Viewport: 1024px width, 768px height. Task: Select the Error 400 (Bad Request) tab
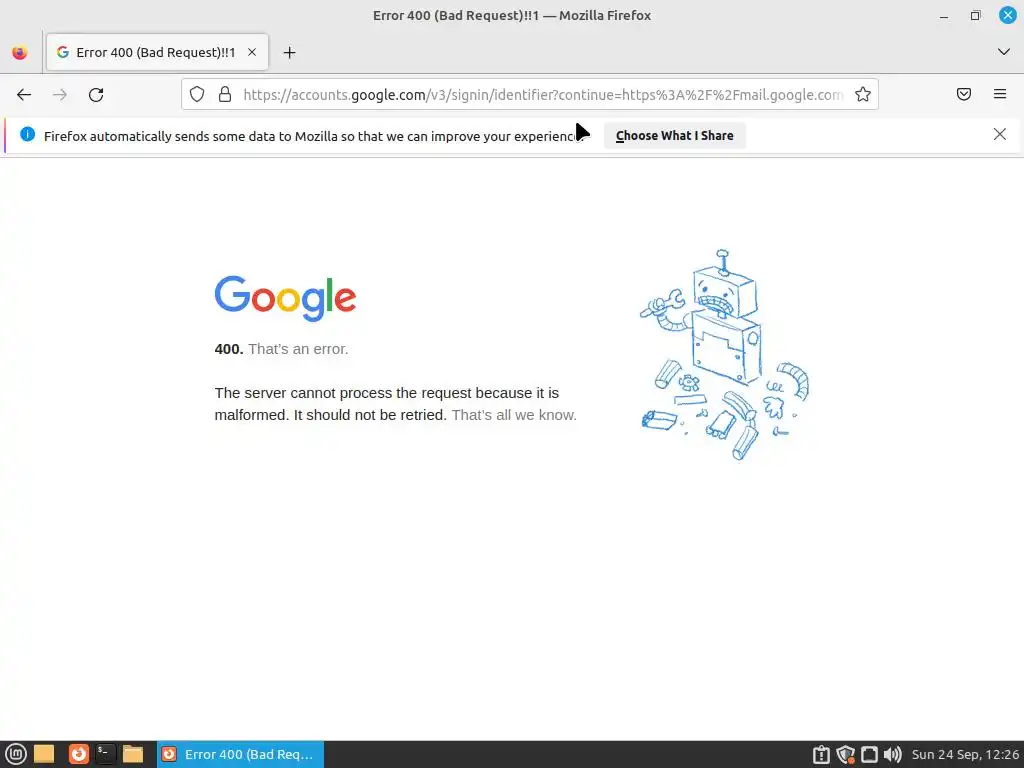pos(157,52)
